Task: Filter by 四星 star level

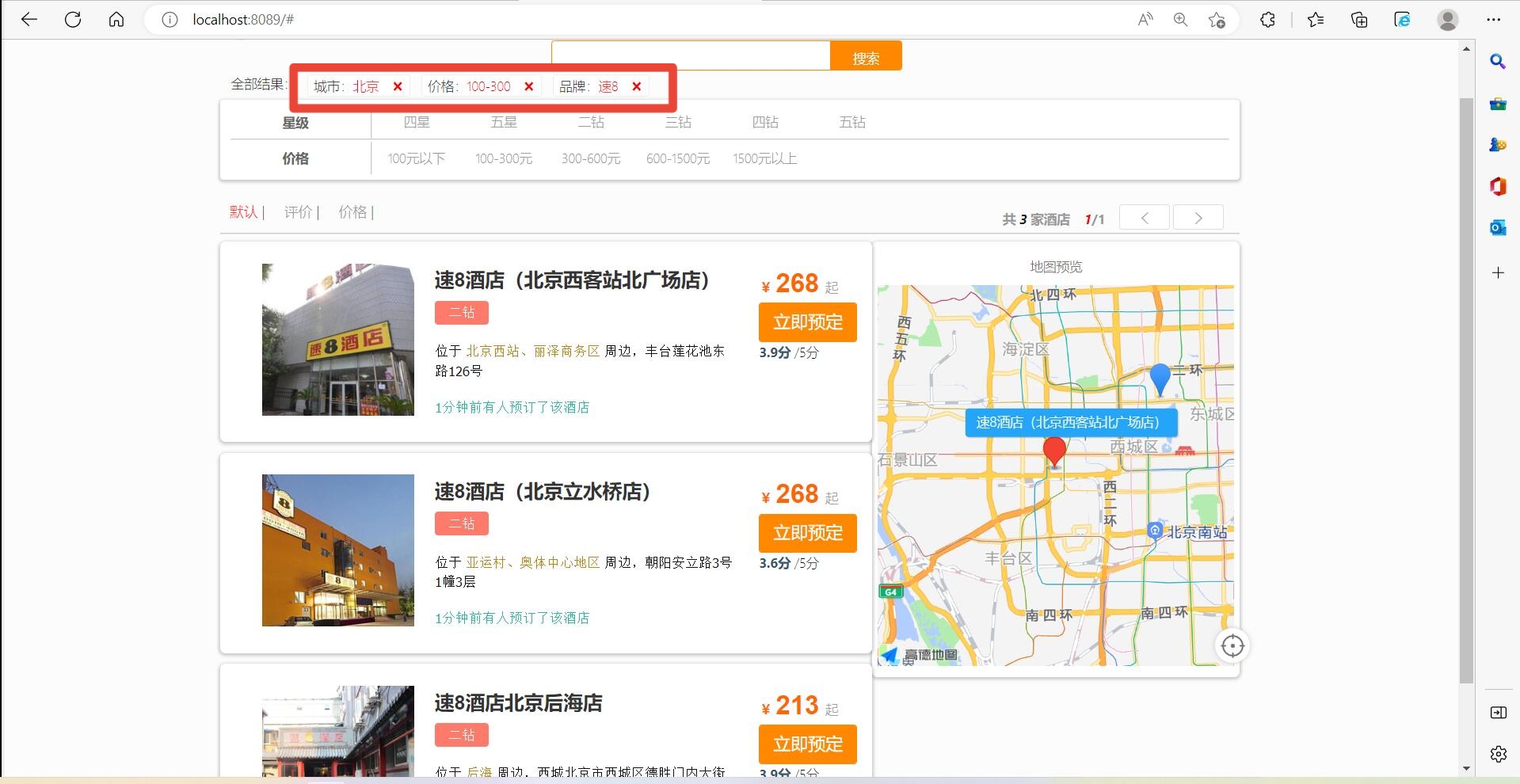Action: coord(417,122)
